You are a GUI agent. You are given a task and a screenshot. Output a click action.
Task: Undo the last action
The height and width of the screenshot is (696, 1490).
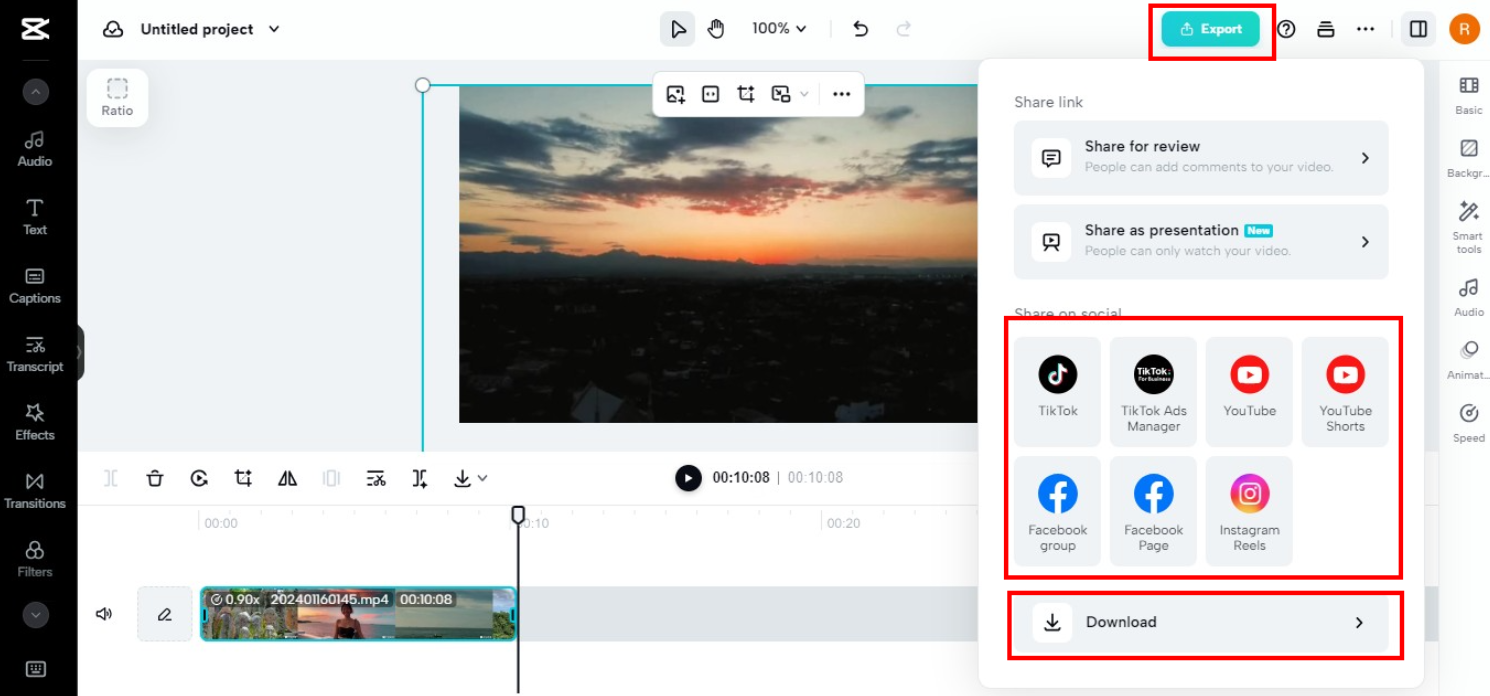[x=860, y=29]
